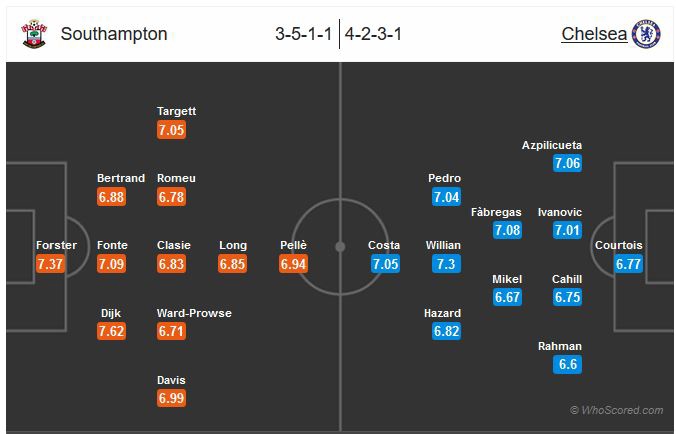
Task: Select Pellè's 6.94 rating badge
Action: (294, 264)
